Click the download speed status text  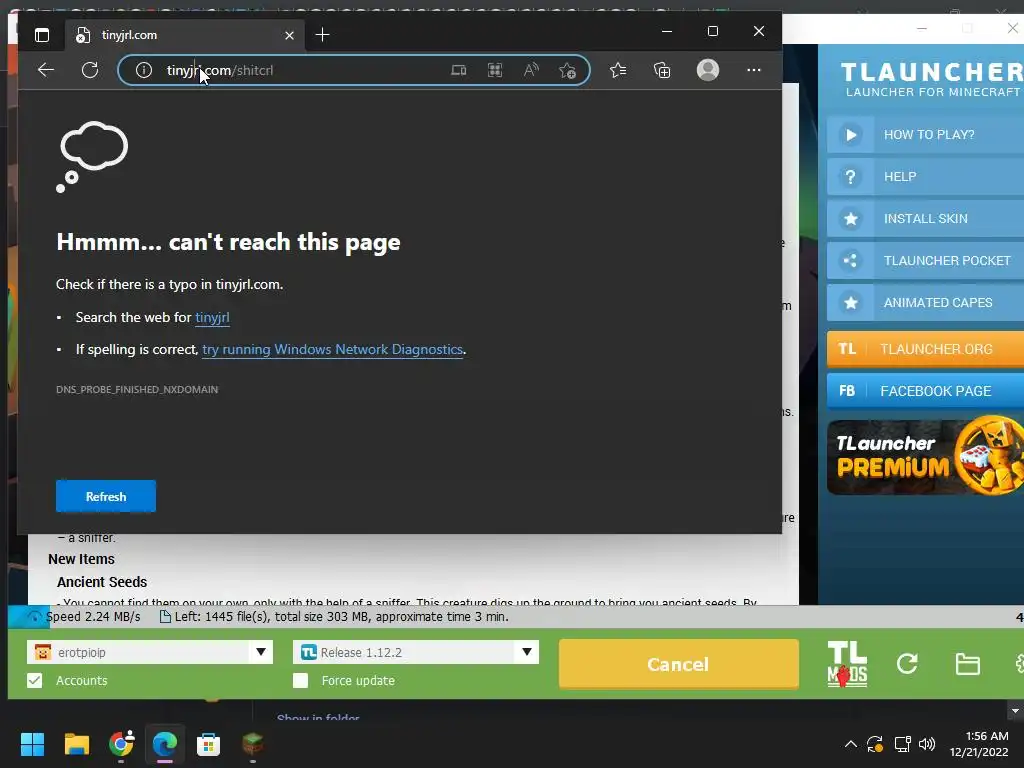(93, 616)
